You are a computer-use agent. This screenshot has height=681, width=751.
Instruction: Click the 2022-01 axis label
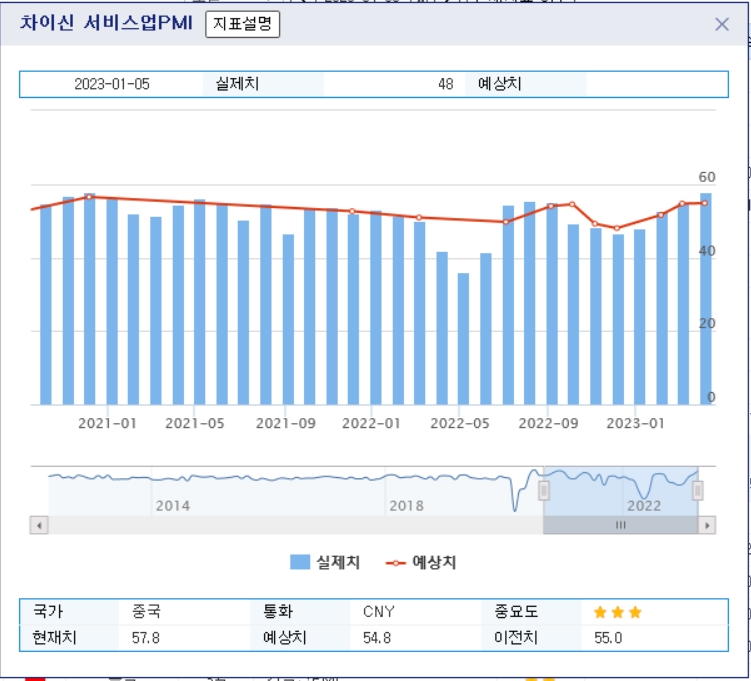[x=371, y=423]
